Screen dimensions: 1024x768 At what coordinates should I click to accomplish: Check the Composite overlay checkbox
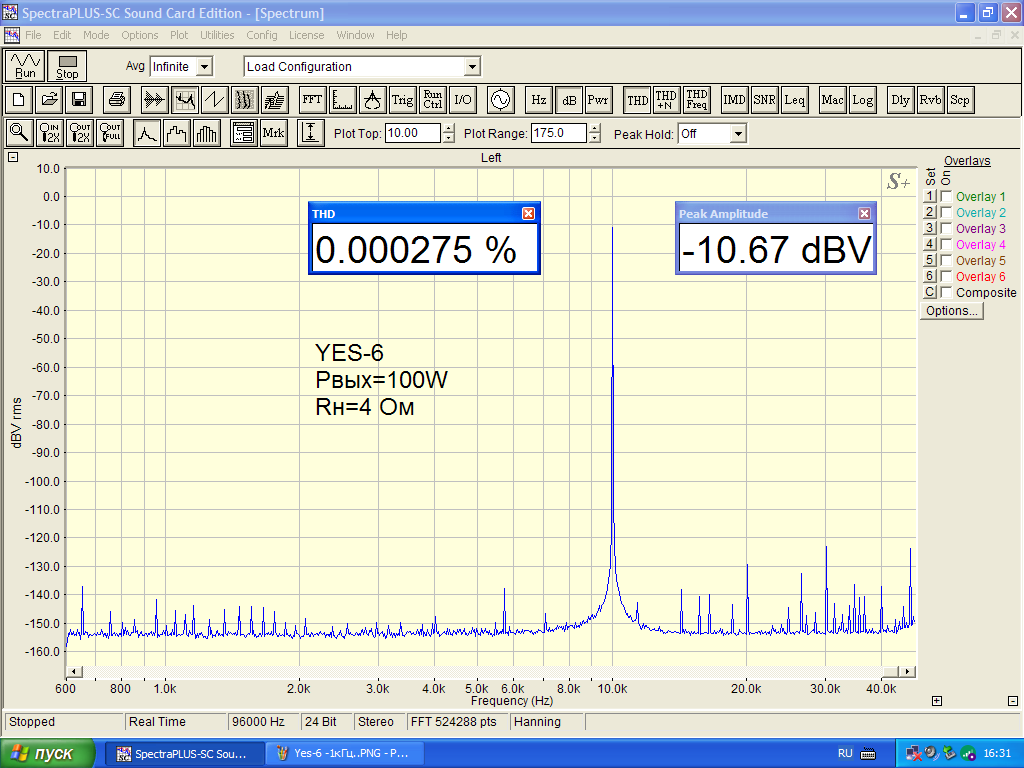(x=946, y=293)
